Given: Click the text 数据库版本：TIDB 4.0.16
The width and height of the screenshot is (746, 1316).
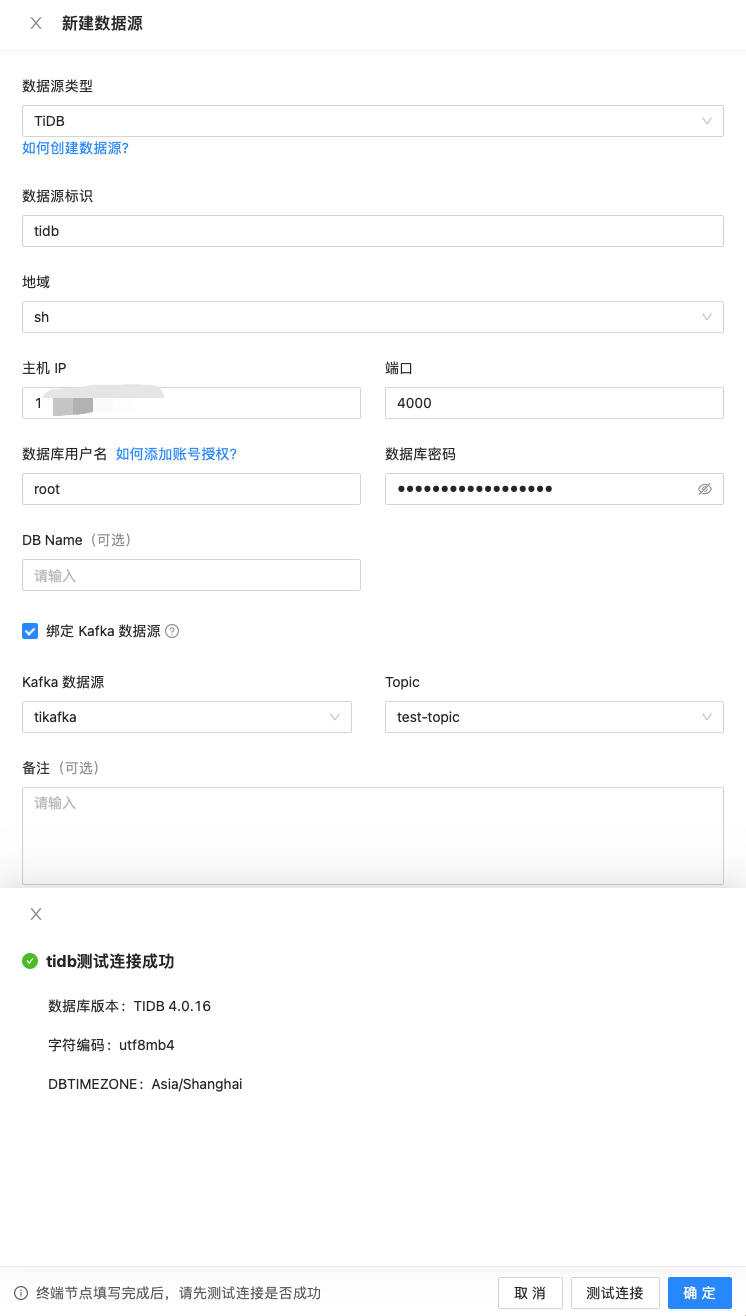Looking at the screenshot, I should (130, 1006).
